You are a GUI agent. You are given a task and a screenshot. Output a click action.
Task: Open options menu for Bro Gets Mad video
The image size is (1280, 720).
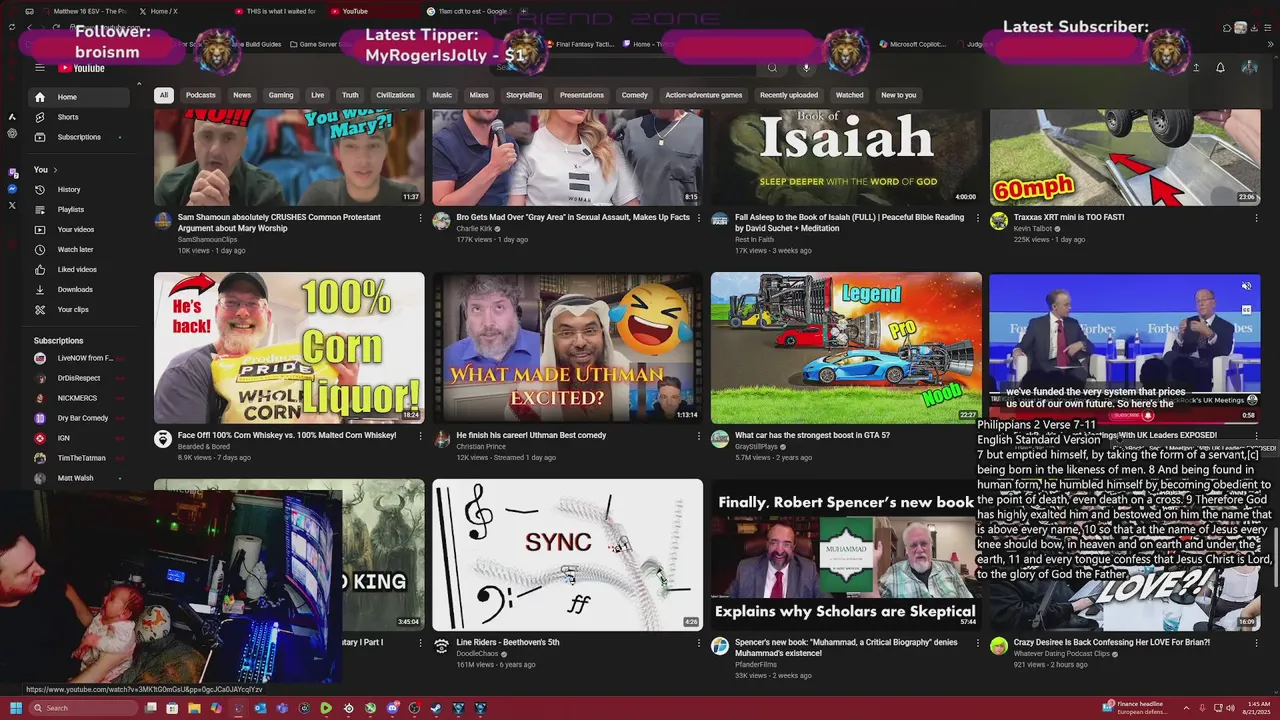(x=698, y=218)
